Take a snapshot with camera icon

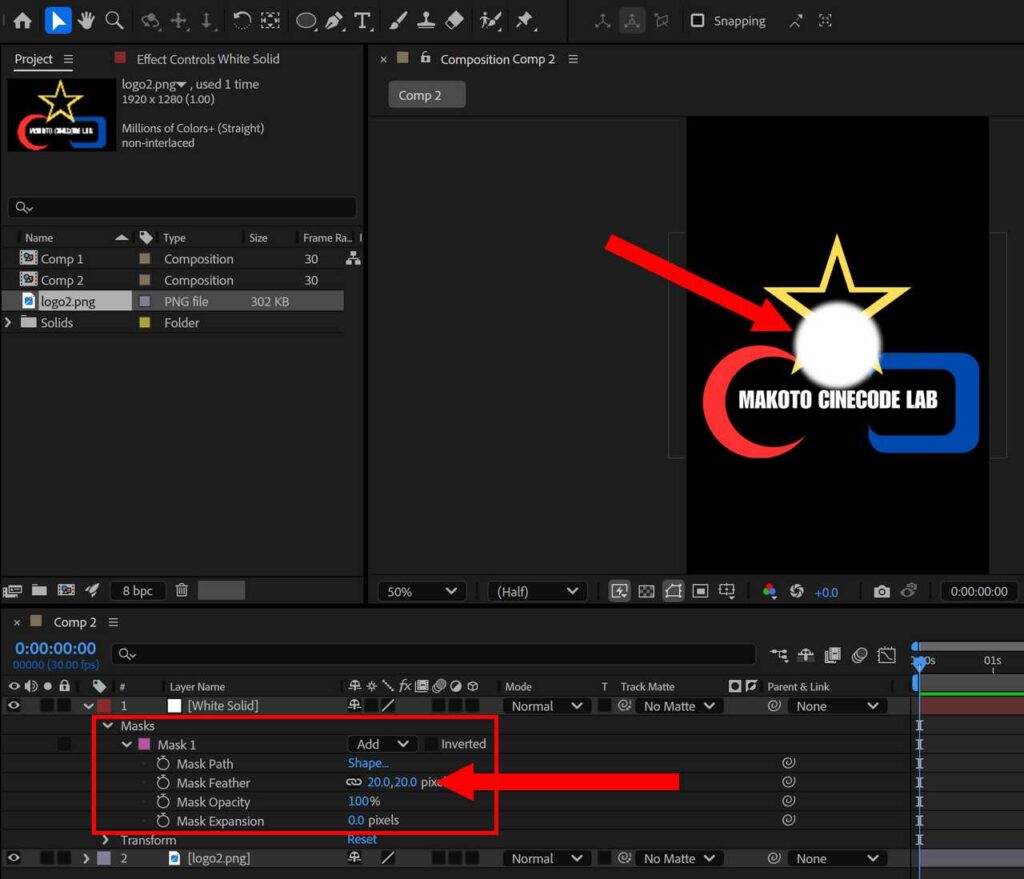pyautogui.click(x=882, y=592)
